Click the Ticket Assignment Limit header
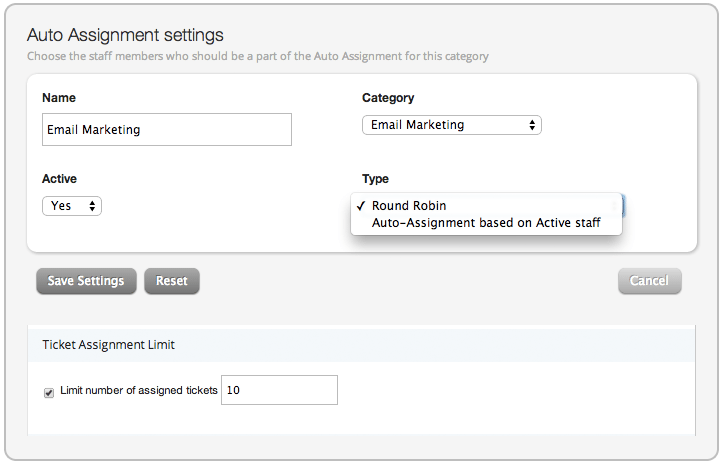 [x=108, y=345]
